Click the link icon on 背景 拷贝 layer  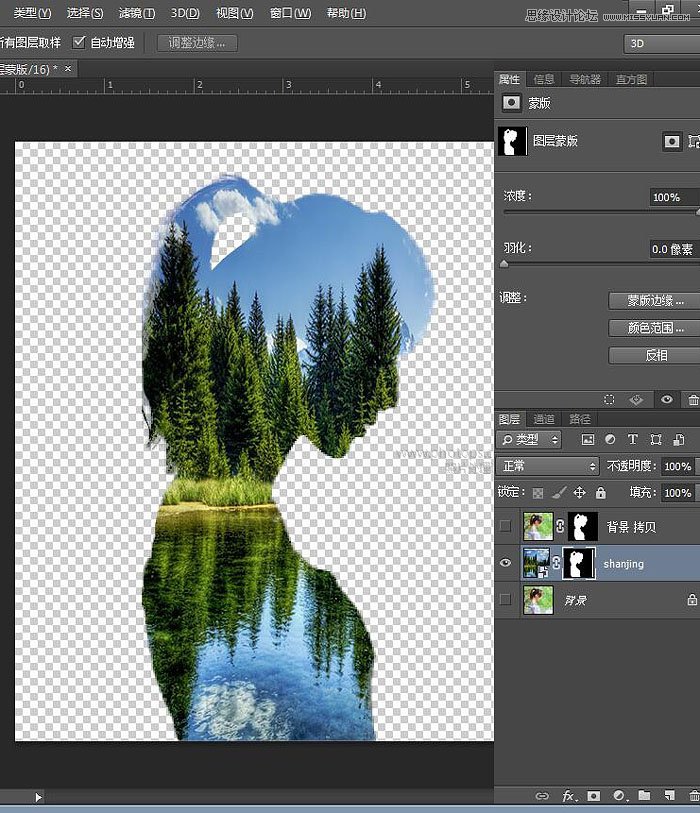[x=560, y=526]
